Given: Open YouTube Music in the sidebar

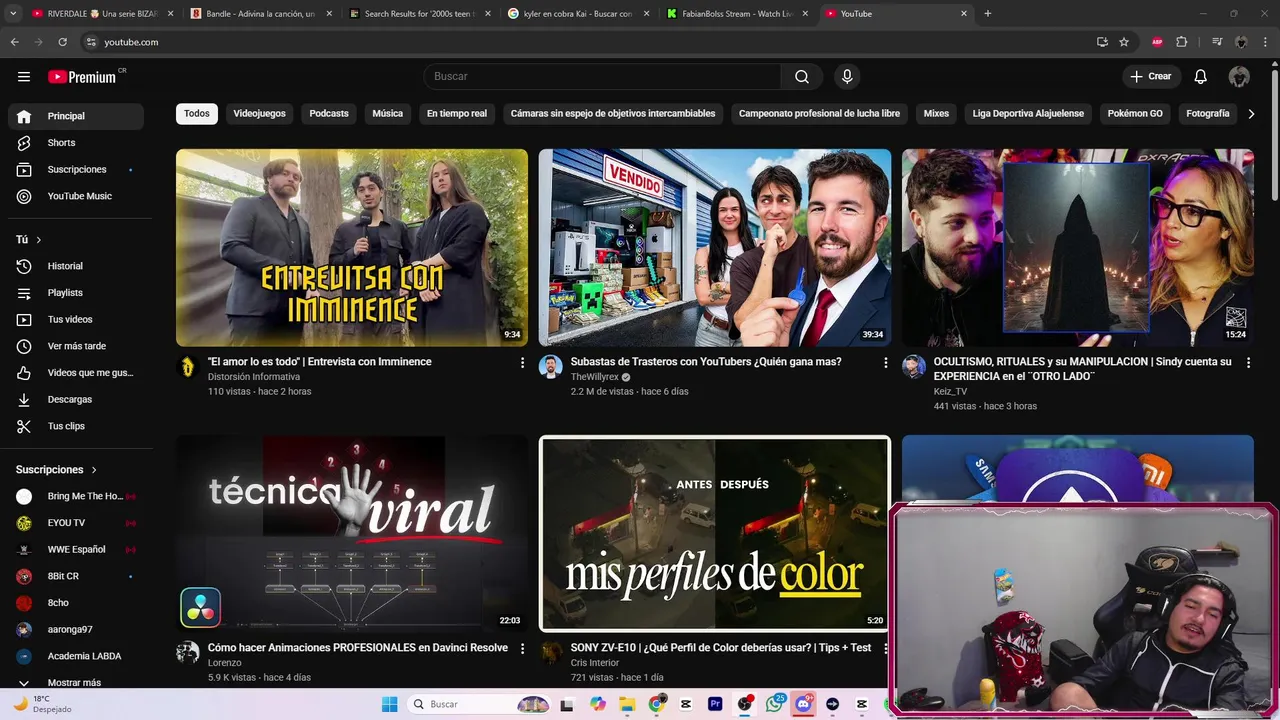Looking at the screenshot, I should point(76,196).
